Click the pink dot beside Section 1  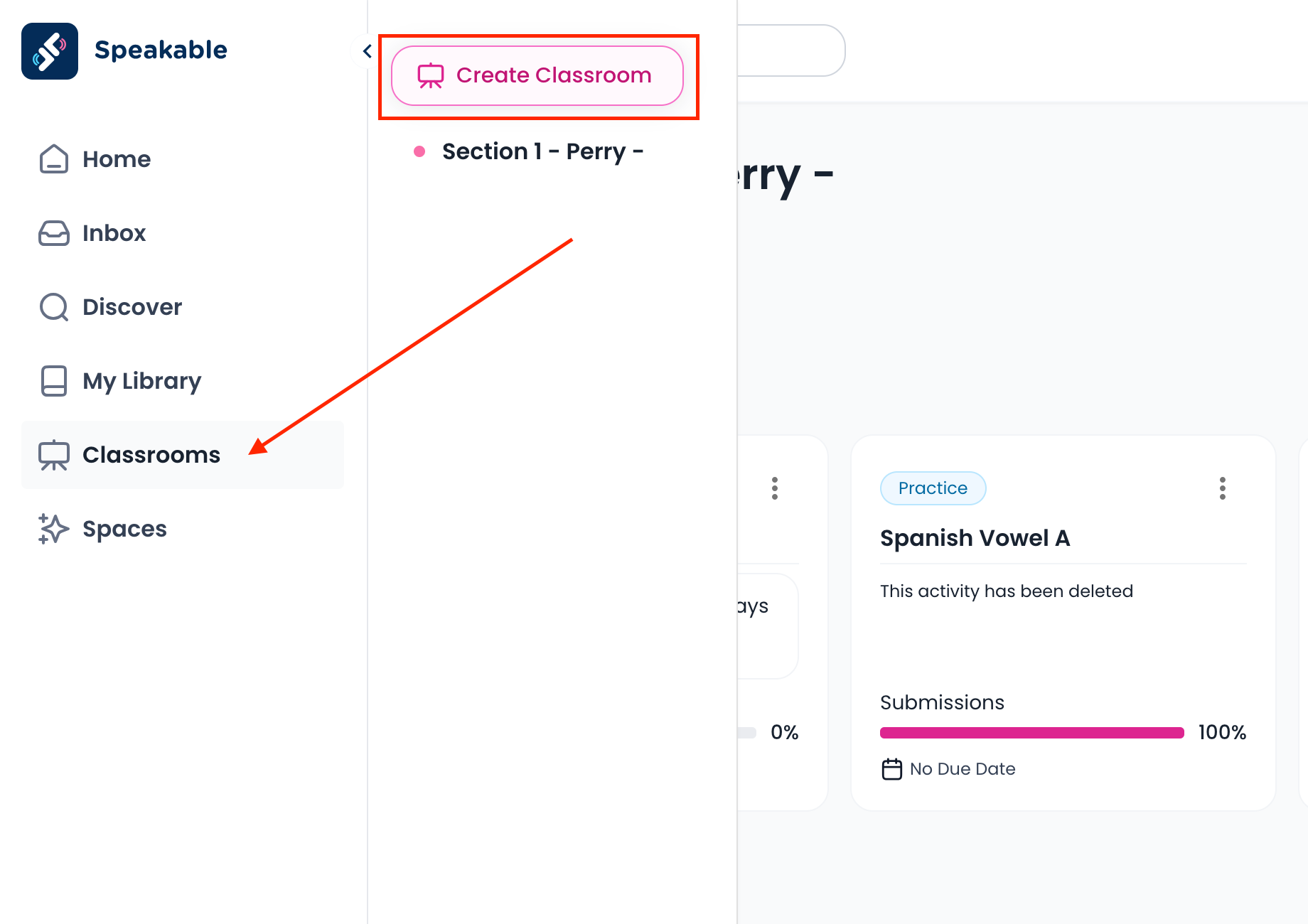[419, 151]
